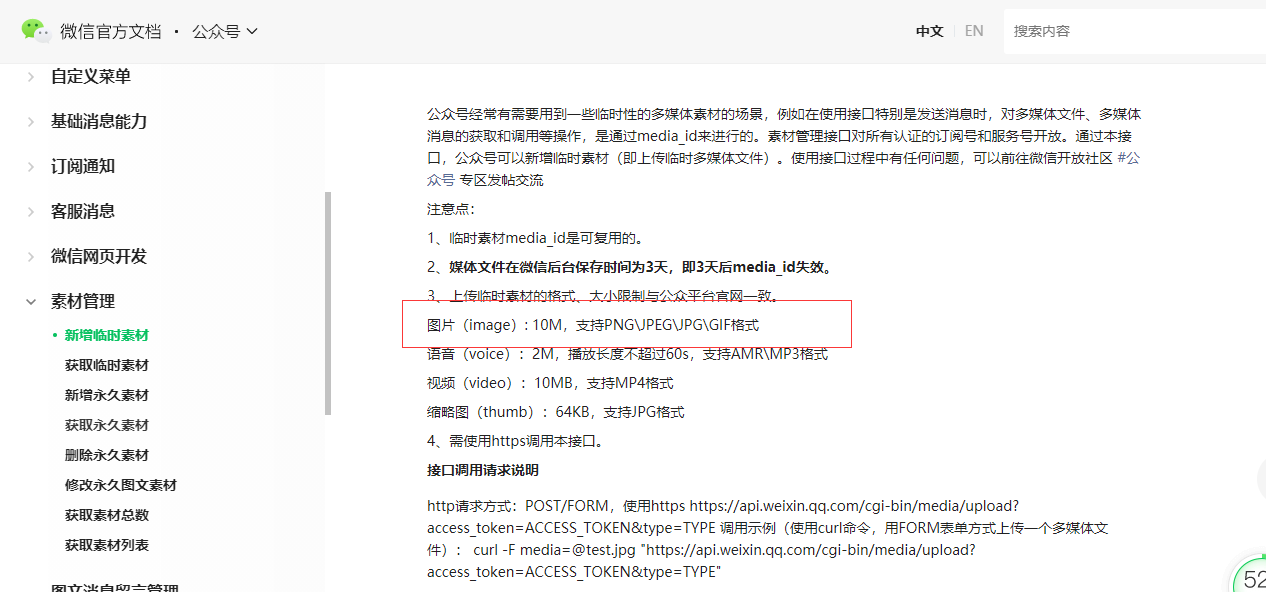This screenshot has width=1266, height=592.
Task: Click the WeChat logo icon
Action: tap(36, 31)
